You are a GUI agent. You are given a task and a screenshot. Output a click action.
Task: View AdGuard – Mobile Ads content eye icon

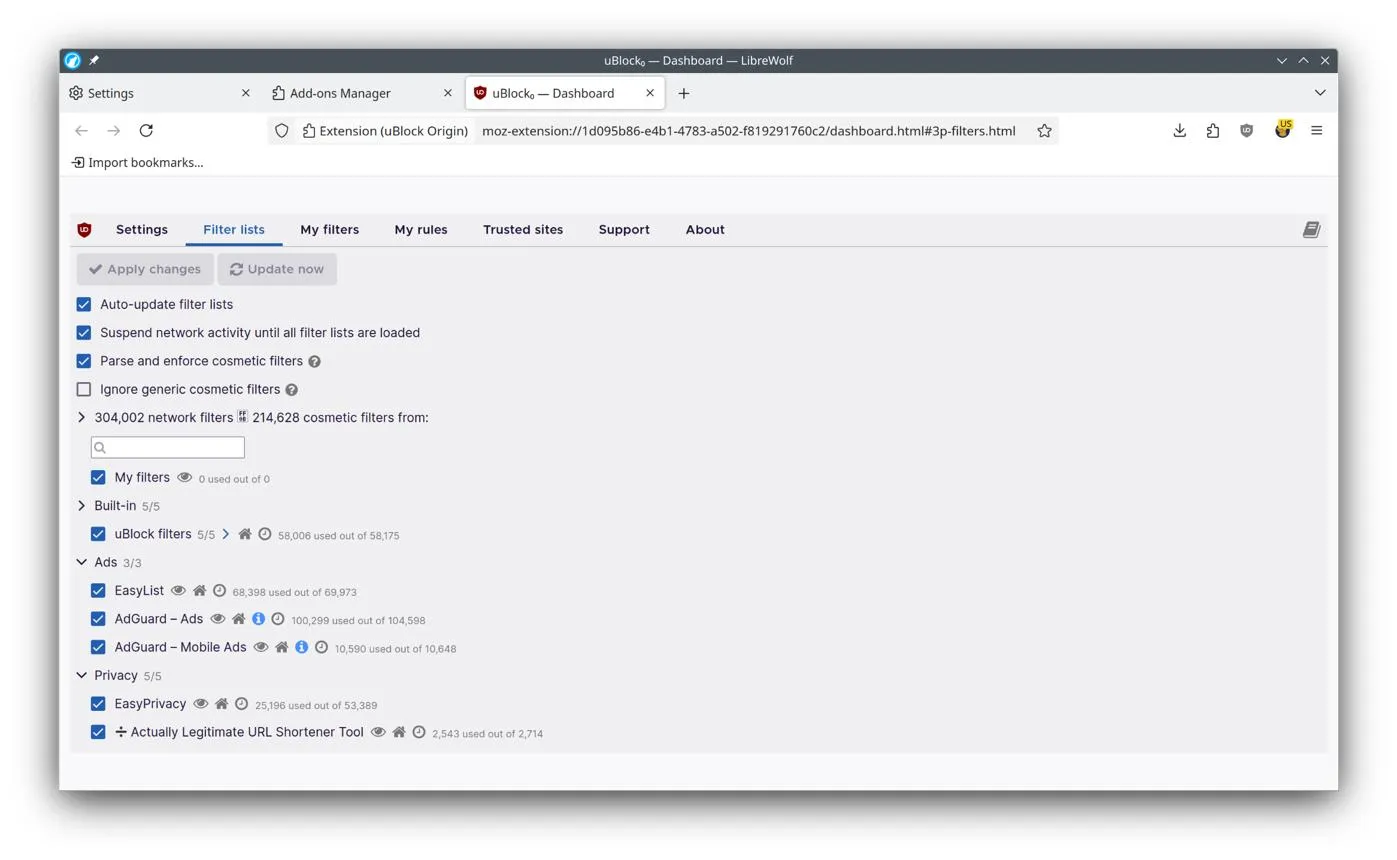click(x=261, y=647)
